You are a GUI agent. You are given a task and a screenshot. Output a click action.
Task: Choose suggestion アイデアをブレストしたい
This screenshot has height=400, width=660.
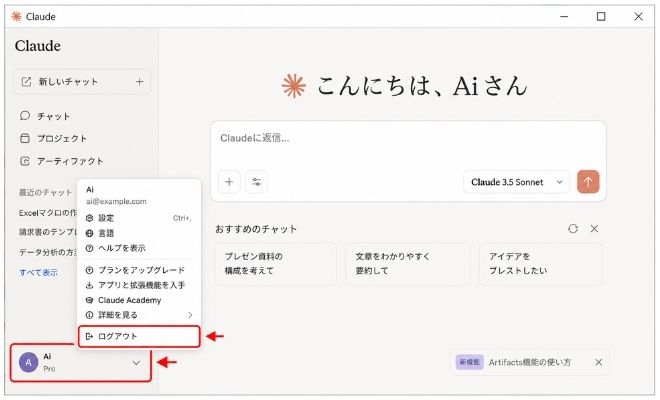point(541,264)
